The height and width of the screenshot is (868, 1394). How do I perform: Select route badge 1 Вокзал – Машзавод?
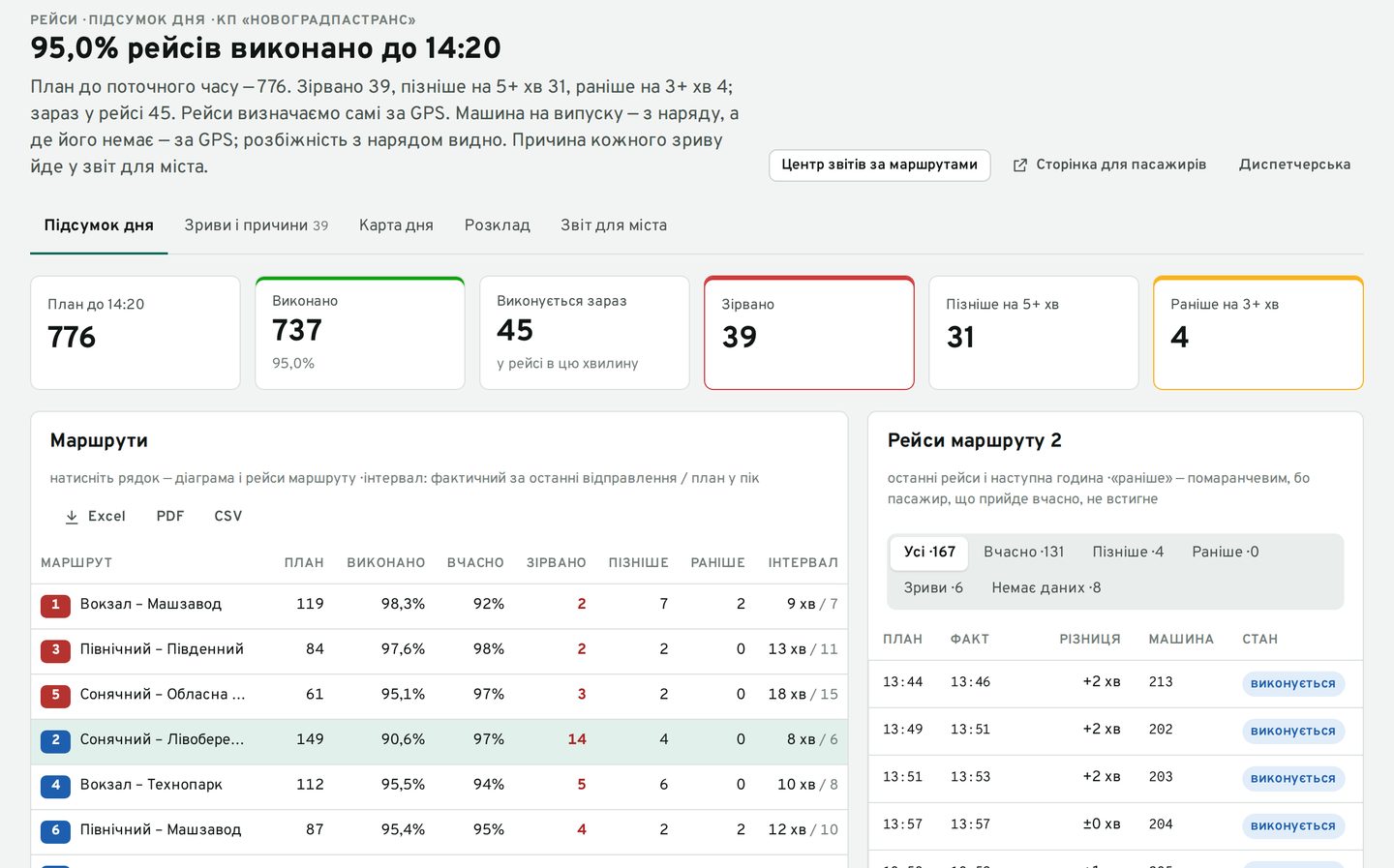click(55, 605)
